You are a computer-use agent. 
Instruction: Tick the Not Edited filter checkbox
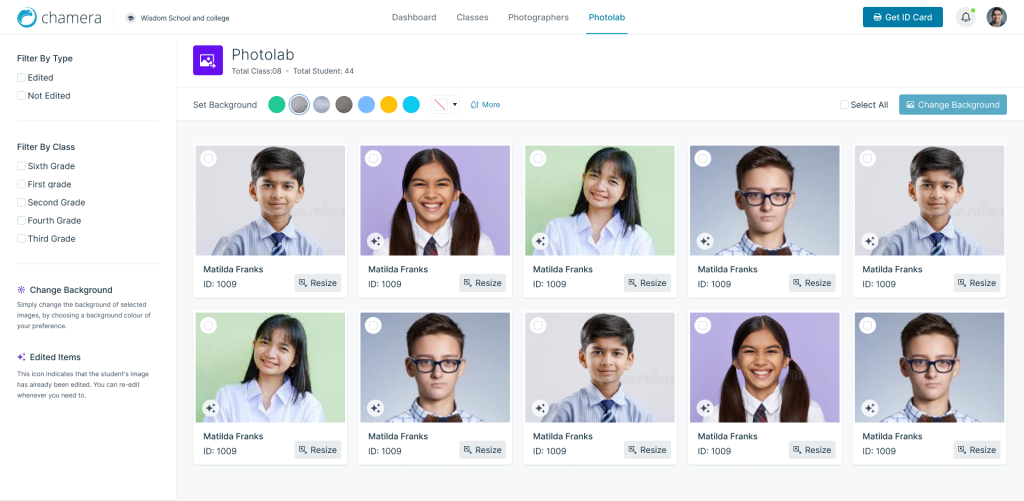(22, 95)
